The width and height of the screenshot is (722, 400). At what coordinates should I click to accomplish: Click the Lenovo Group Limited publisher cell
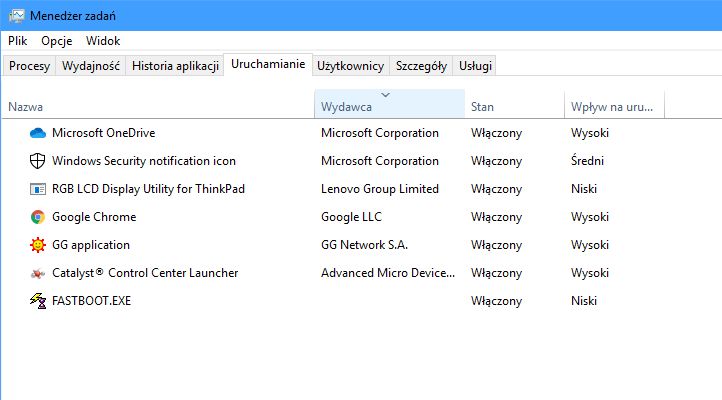pyautogui.click(x=380, y=189)
